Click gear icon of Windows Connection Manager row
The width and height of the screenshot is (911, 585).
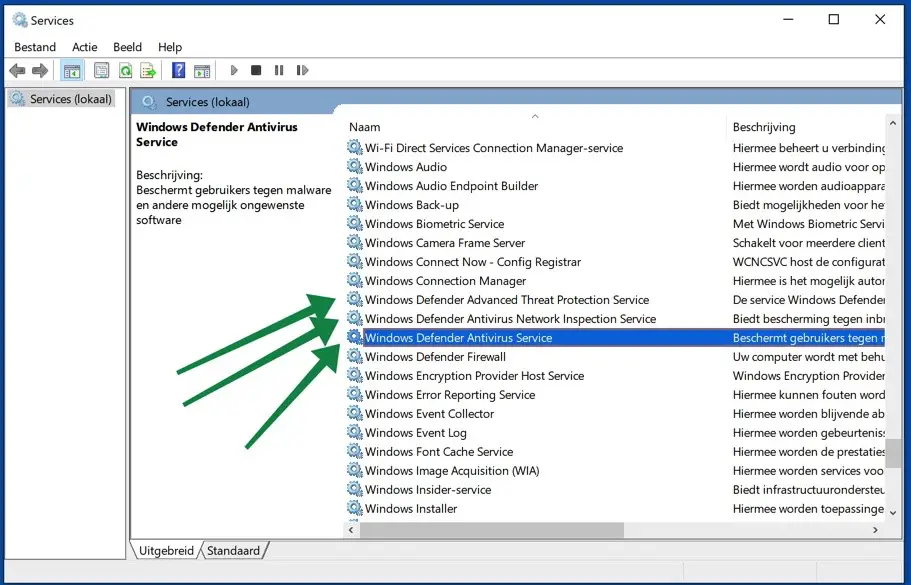coord(354,280)
